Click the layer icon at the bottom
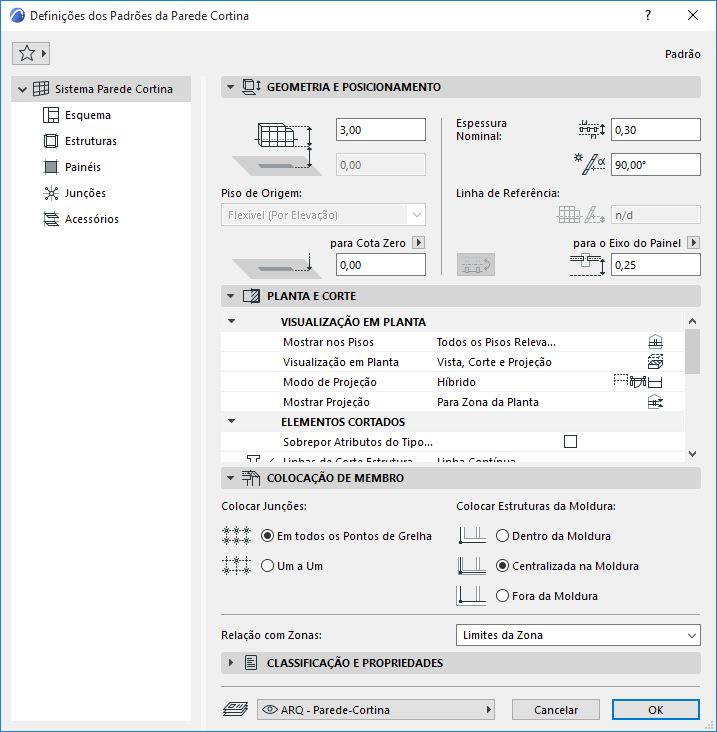Screen dimensions: 717x732 pyautogui.click(x=236, y=710)
